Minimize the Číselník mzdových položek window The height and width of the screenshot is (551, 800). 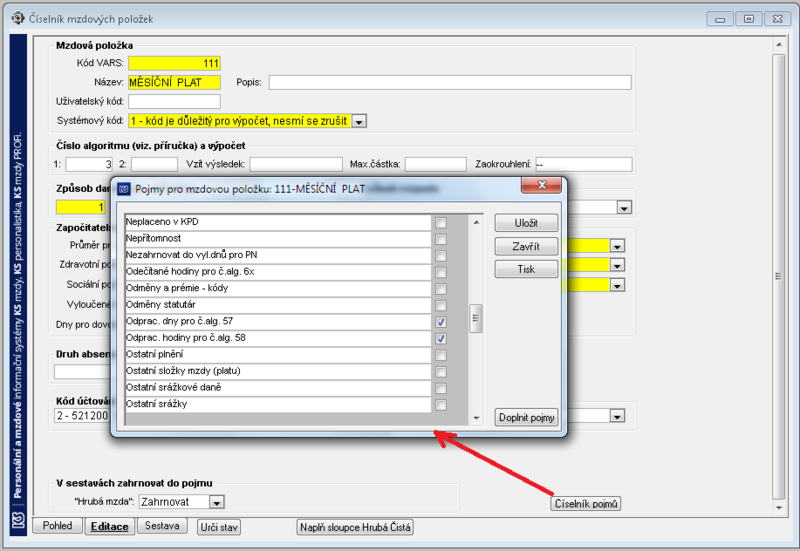(720, 19)
